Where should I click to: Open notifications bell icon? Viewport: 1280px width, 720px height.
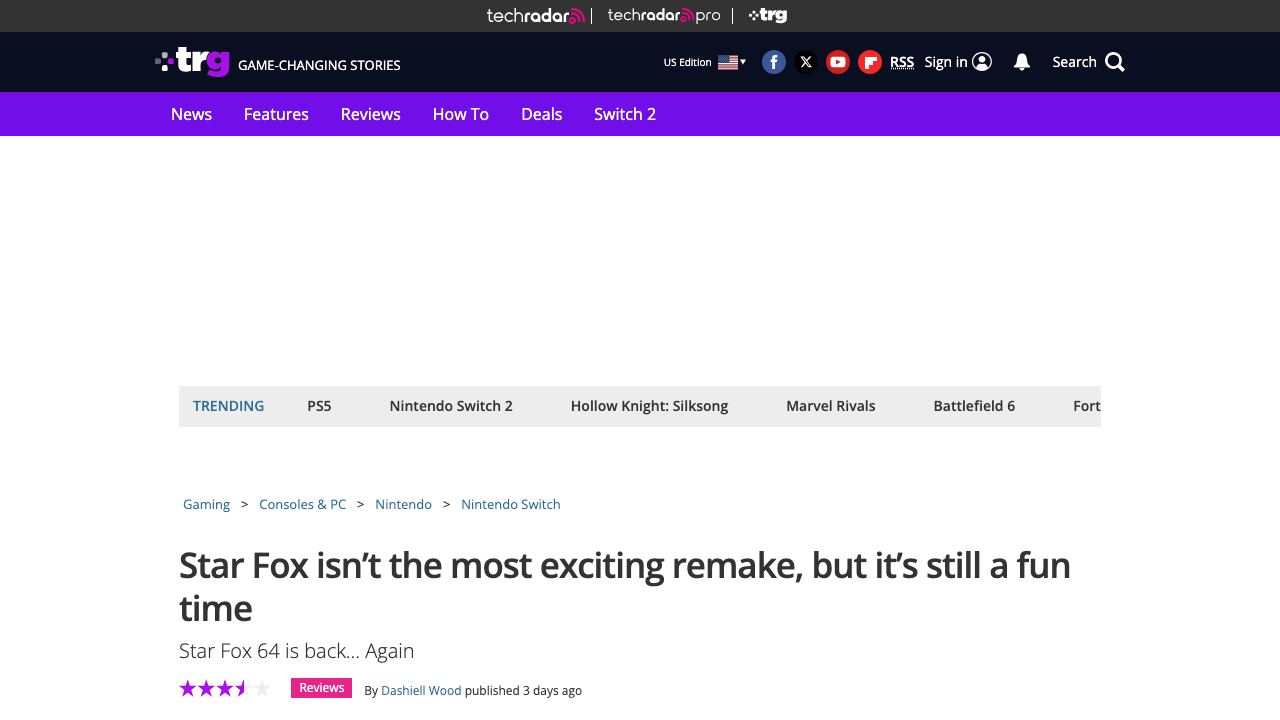[x=1022, y=62]
